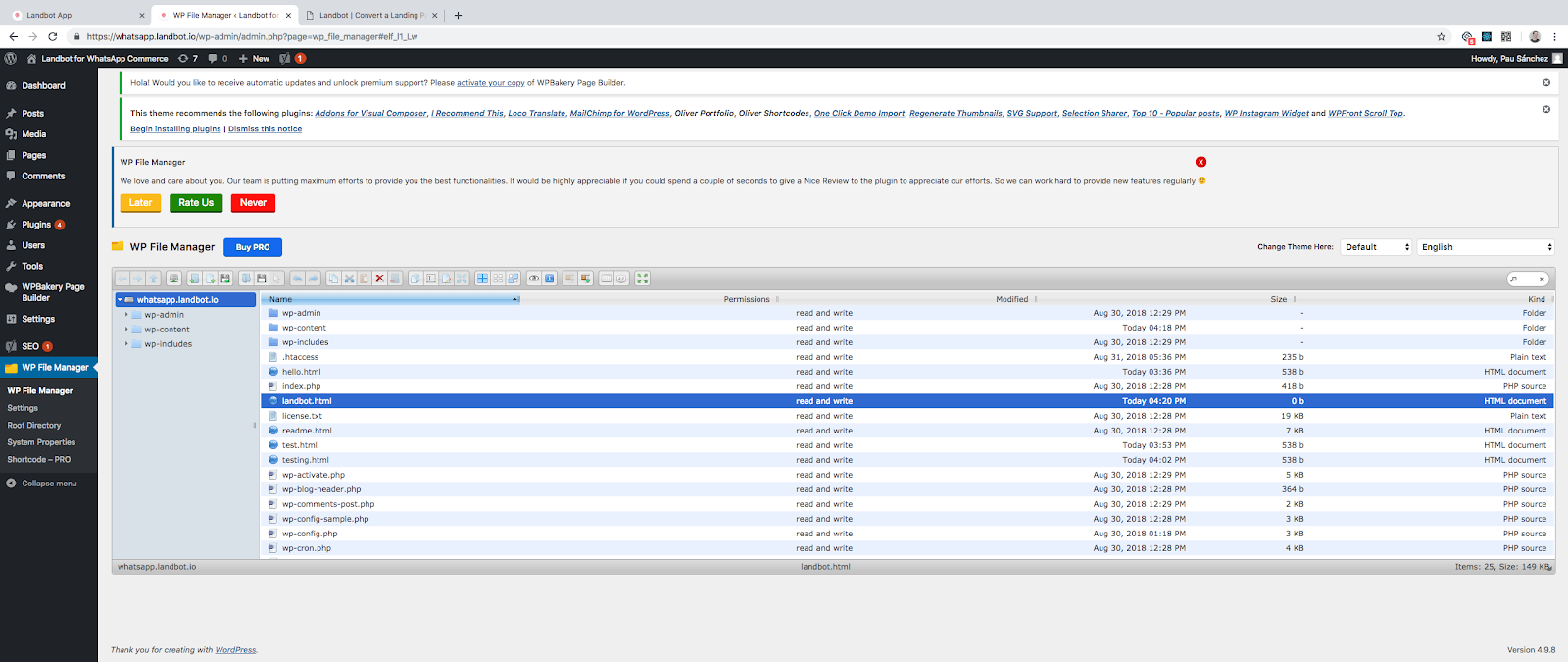Viewport: 1568px width, 662px height.
Task: Click the upload files toolbar icon
Action: pos(225,279)
